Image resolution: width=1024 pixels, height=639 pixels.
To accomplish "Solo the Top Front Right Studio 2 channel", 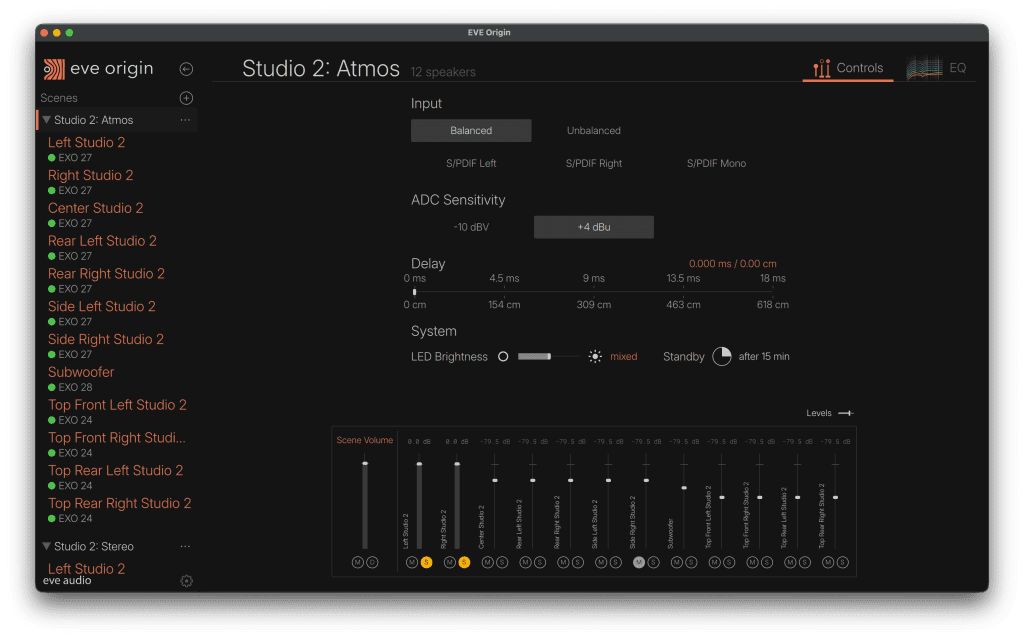I will click(767, 562).
